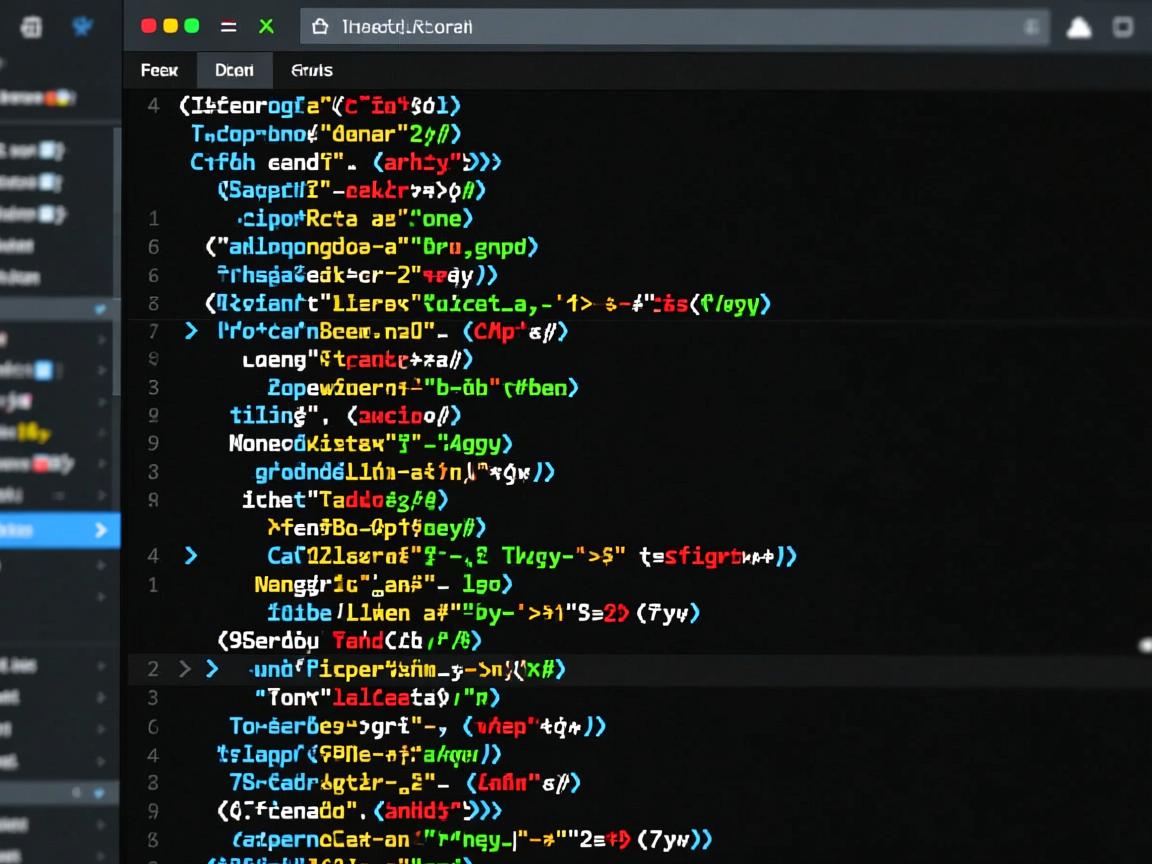Click the lock icon in address bar
This screenshot has width=1152, height=864.
pyautogui.click(x=320, y=27)
